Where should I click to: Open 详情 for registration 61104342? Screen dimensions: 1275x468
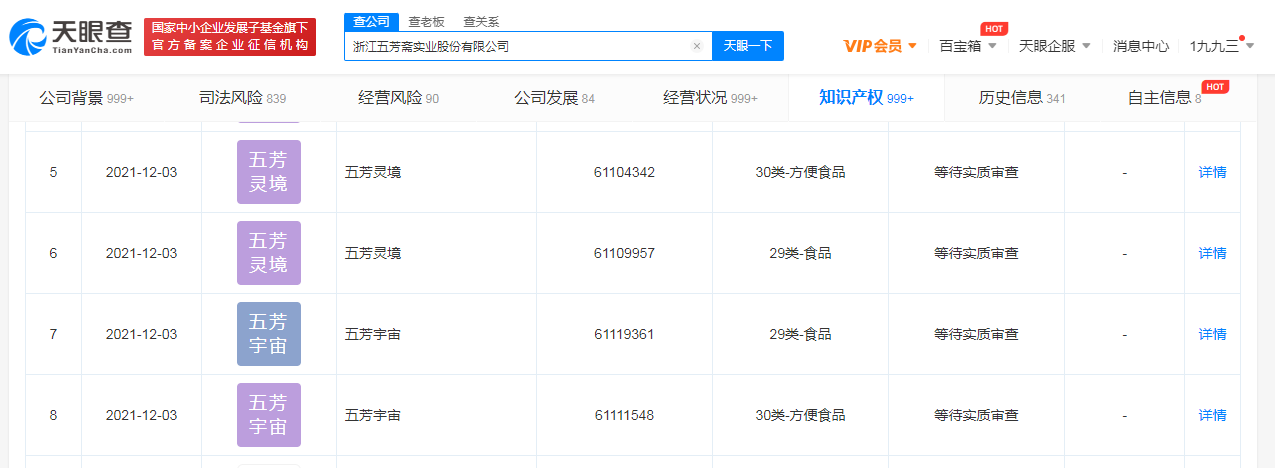(1212, 172)
